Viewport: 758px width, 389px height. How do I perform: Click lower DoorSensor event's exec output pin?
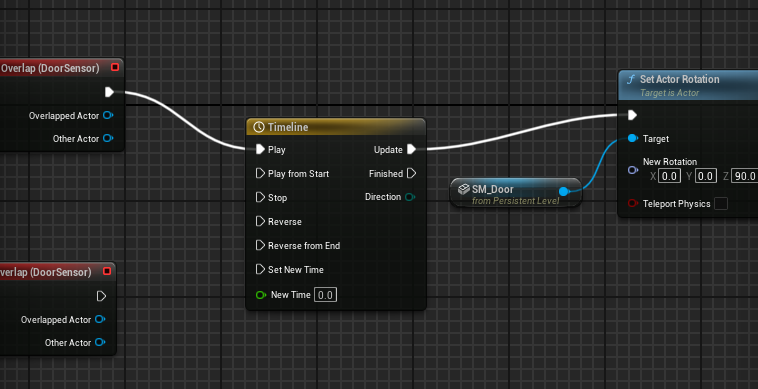101,296
